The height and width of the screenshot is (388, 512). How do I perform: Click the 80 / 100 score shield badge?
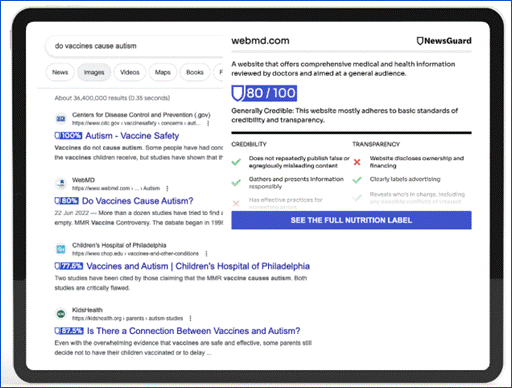pyautogui.click(x=264, y=93)
